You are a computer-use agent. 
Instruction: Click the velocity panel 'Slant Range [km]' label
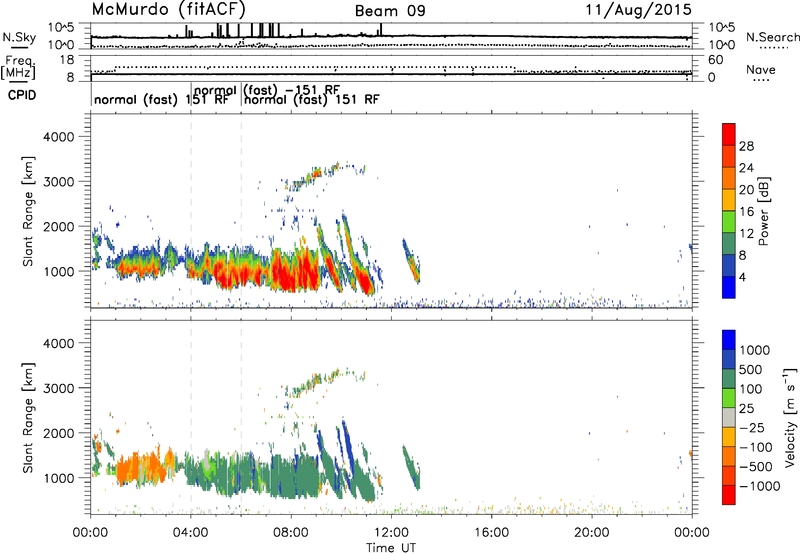(28, 418)
